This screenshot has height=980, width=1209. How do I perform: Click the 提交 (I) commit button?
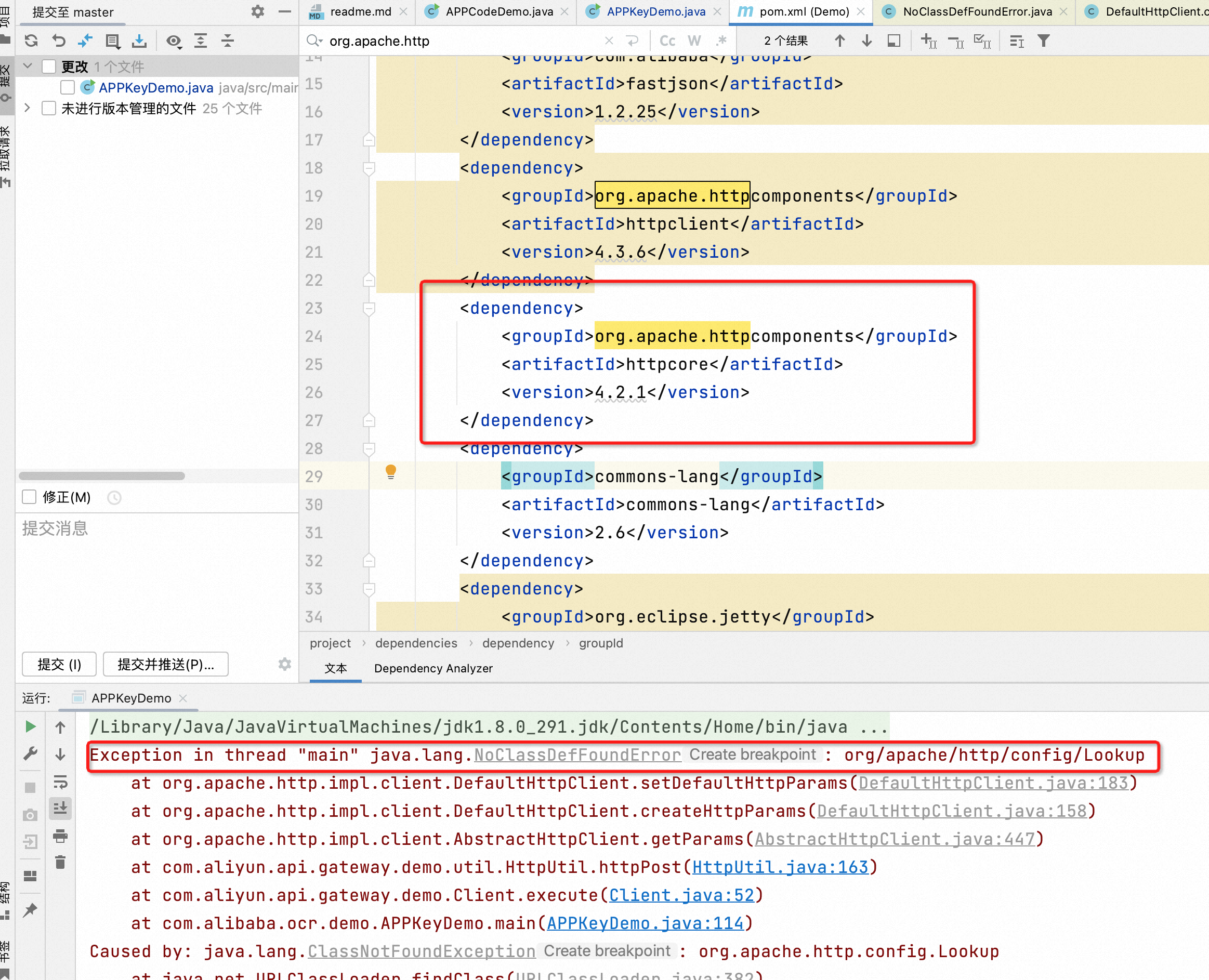59,664
